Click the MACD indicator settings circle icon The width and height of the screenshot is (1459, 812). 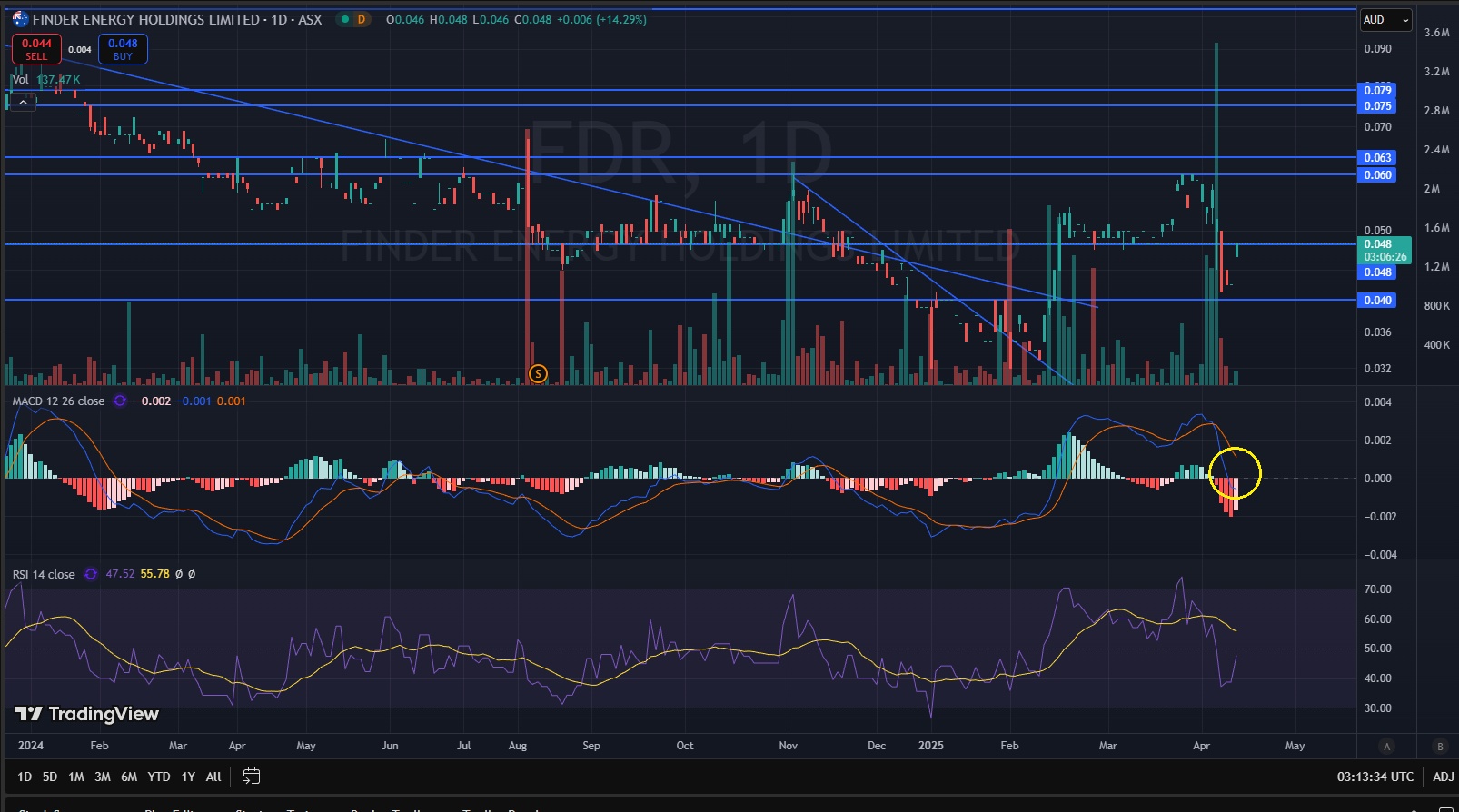coord(120,401)
